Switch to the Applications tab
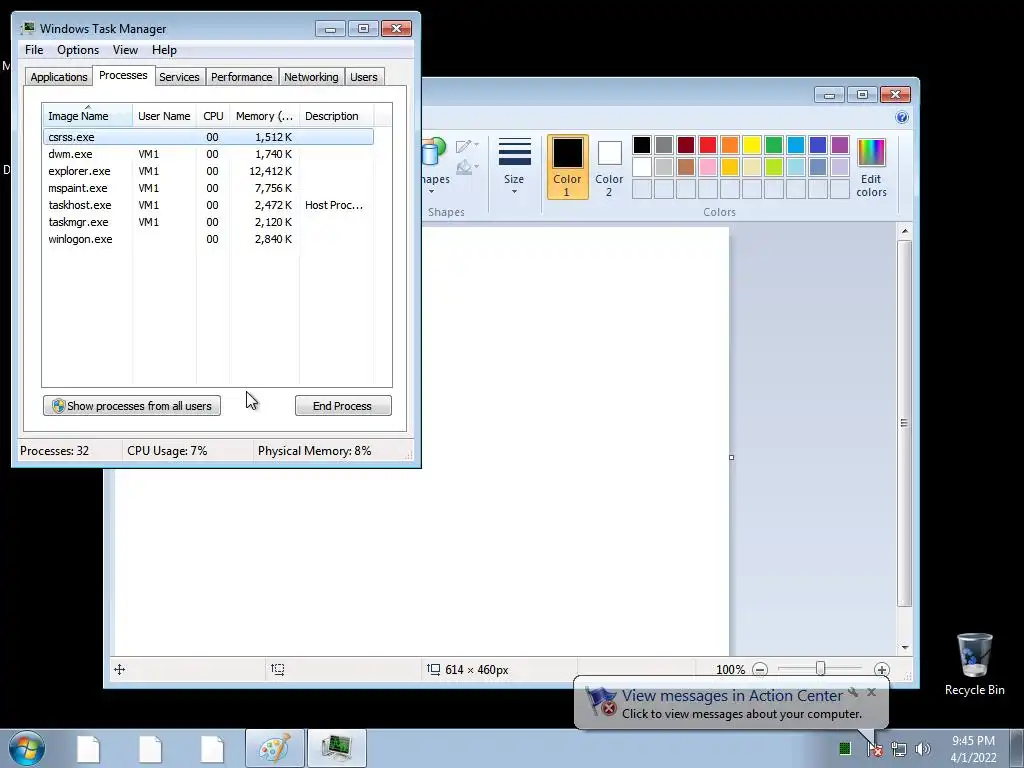1024x768 pixels. 59,77
